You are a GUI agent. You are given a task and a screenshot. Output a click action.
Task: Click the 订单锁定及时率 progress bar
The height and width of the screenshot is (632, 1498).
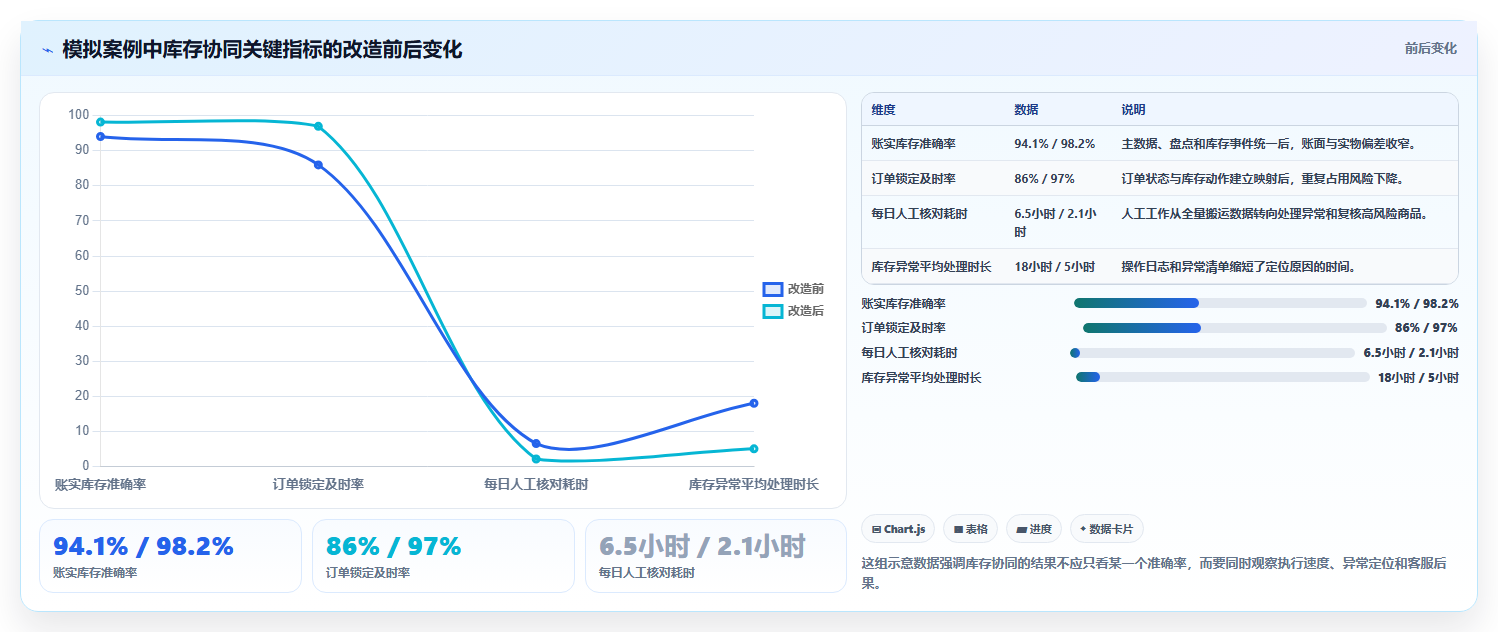click(x=1235, y=328)
